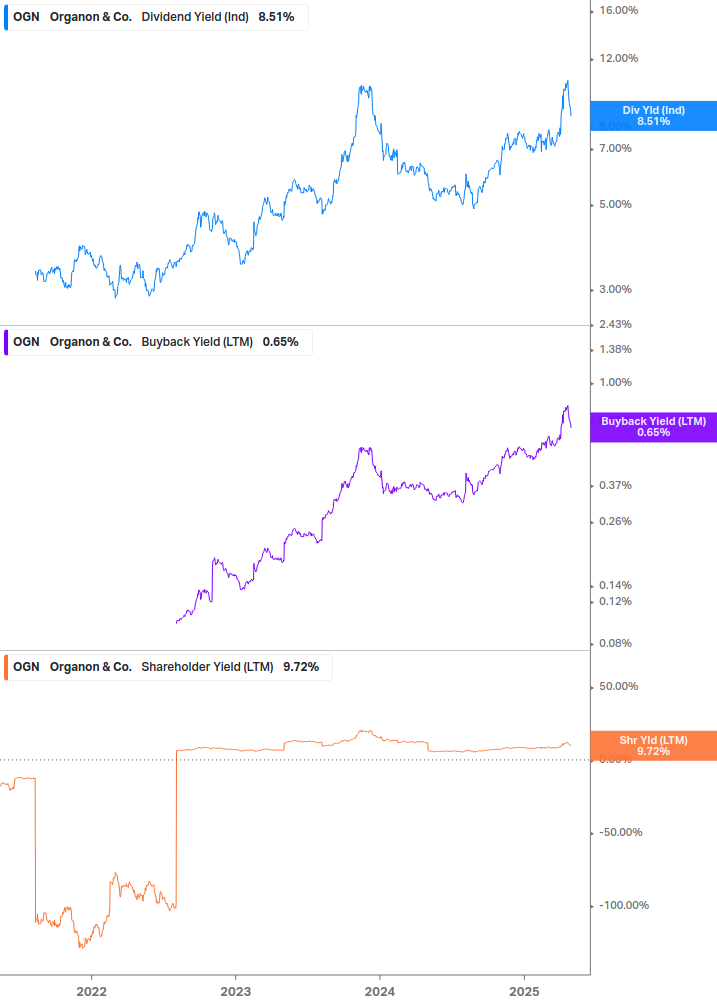Click the purple Buyback Yield legend color bar
The height and width of the screenshot is (1005, 717).
[x=6, y=342]
